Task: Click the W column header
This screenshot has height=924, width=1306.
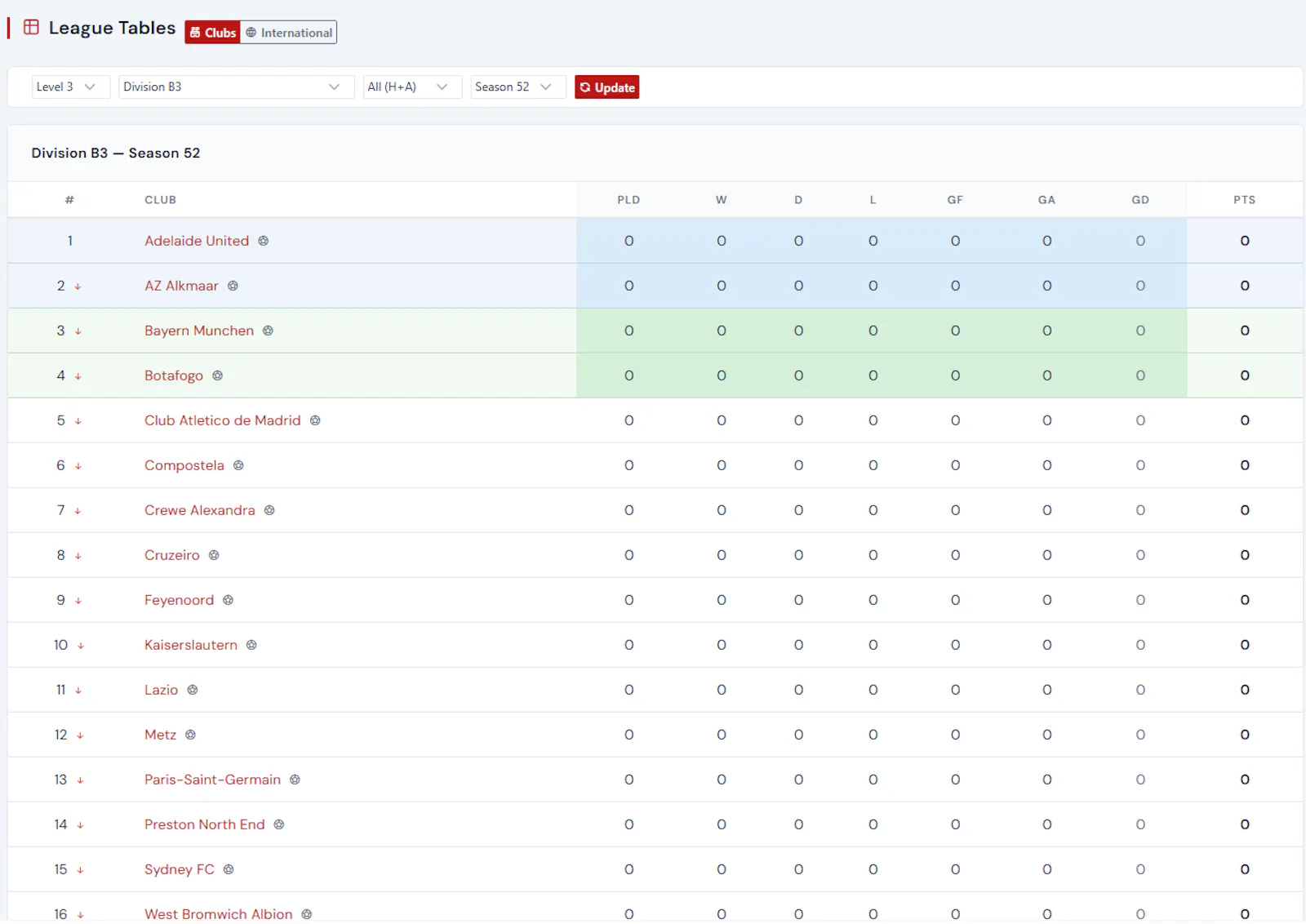Action: tap(722, 200)
